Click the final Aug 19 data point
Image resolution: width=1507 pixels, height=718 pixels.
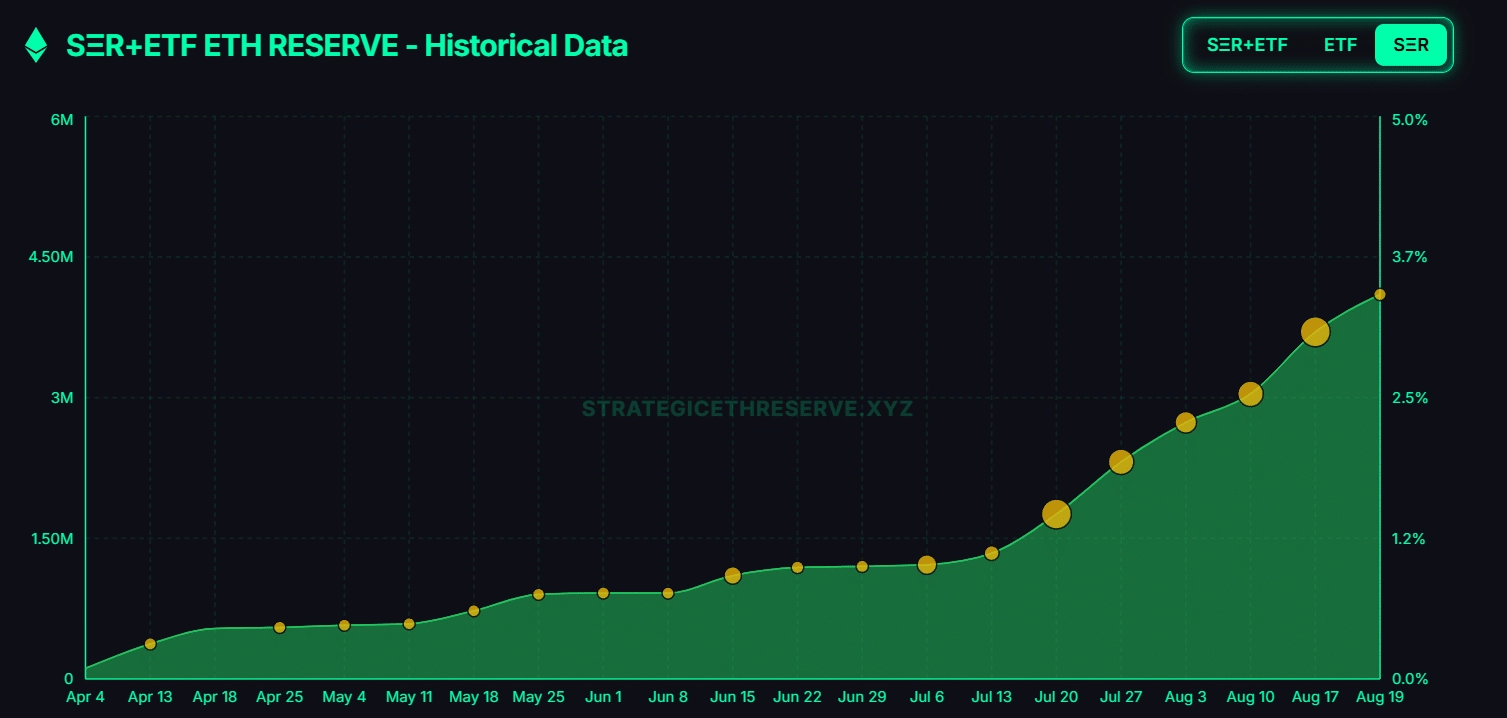(1380, 294)
